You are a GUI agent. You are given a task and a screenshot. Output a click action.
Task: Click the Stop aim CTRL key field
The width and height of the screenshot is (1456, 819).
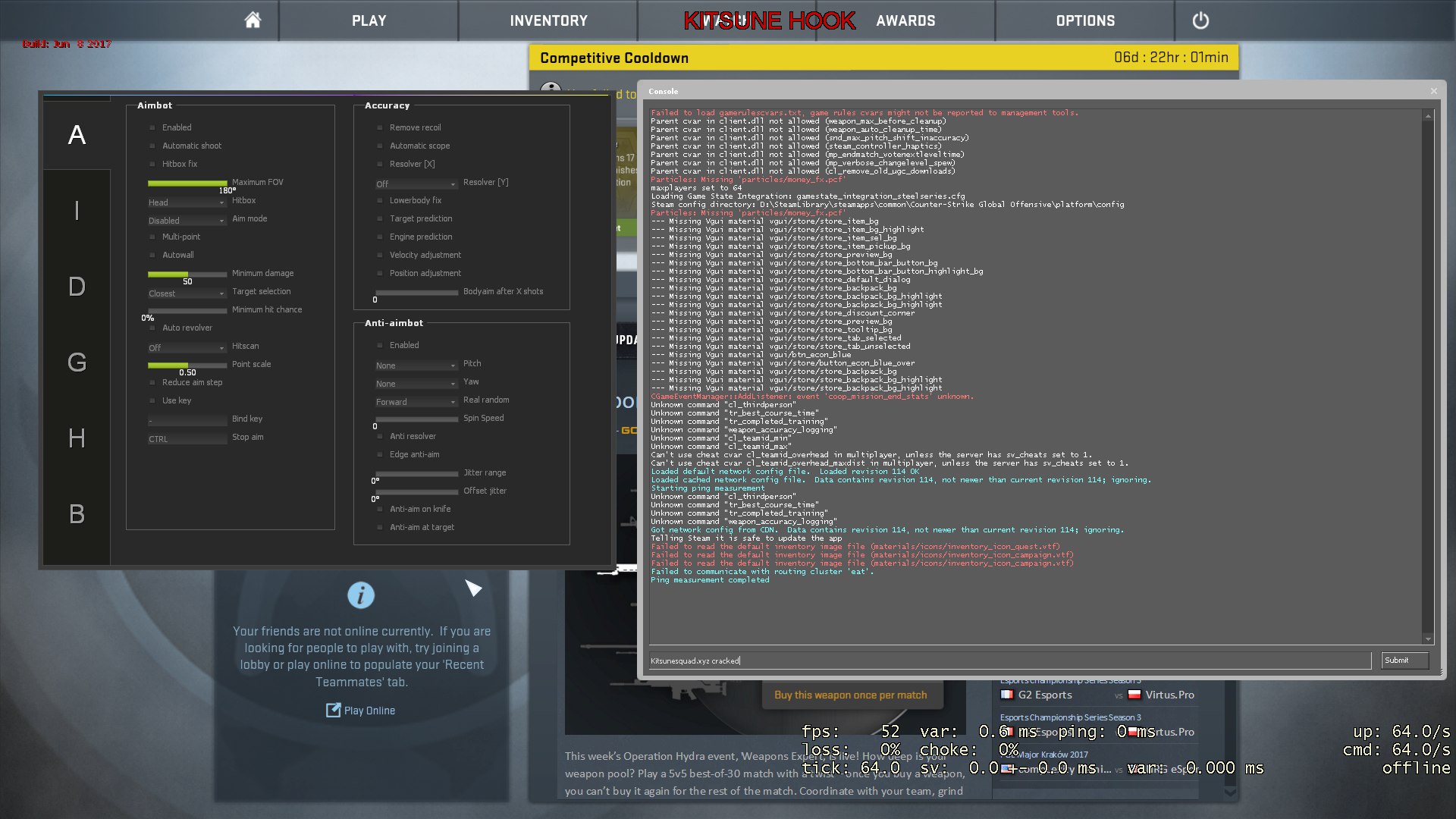pyautogui.click(x=187, y=438)
